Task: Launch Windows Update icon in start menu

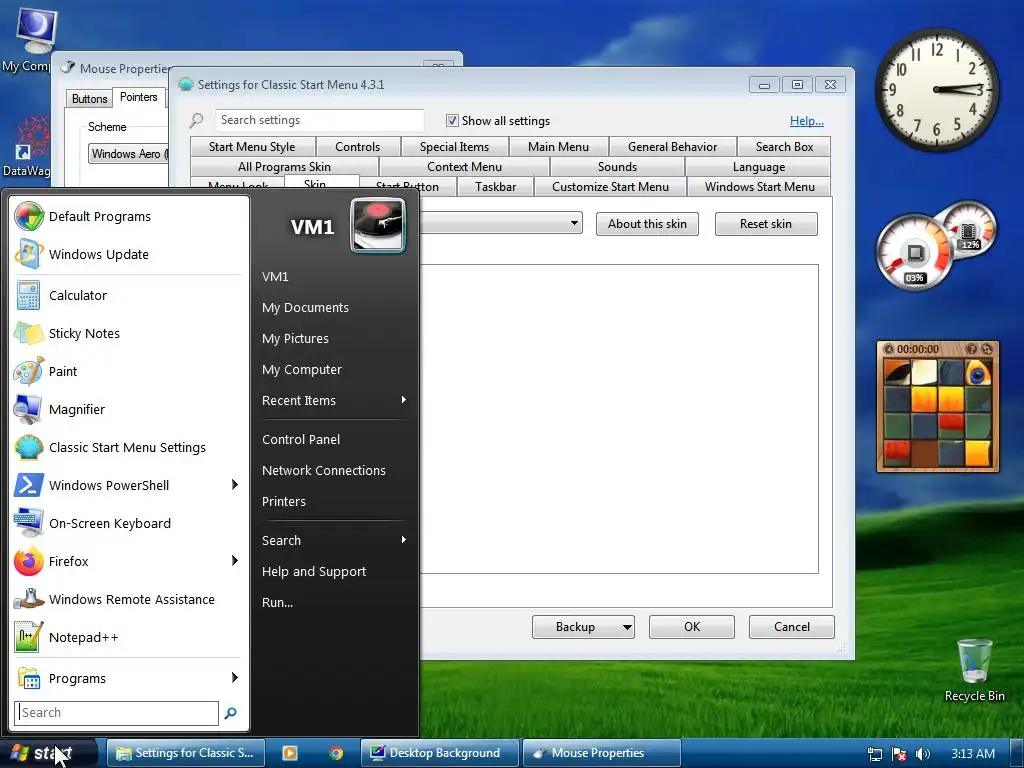Action: tap(29, 254)
